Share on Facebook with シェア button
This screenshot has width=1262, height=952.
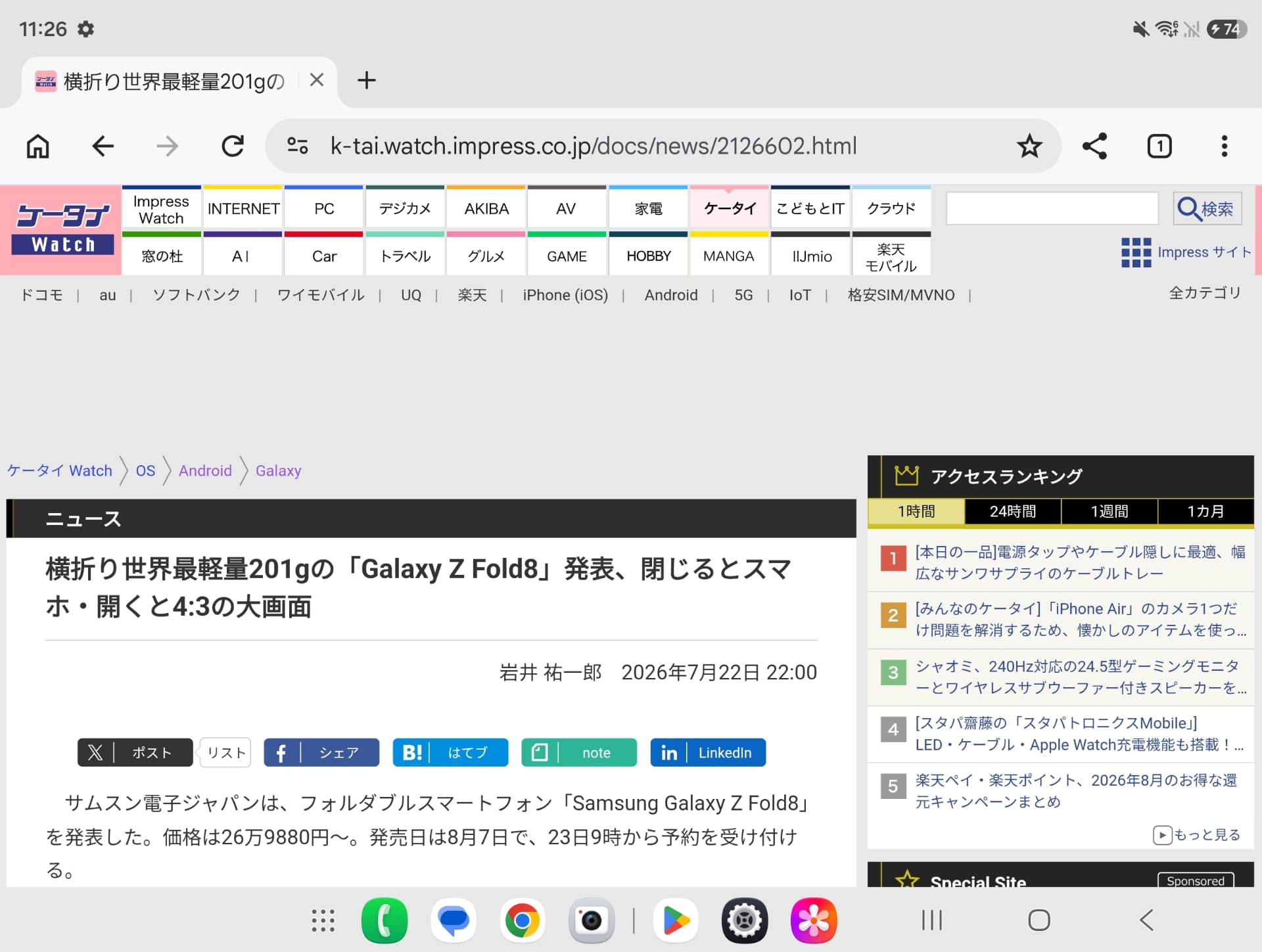[x=321, y=752]
